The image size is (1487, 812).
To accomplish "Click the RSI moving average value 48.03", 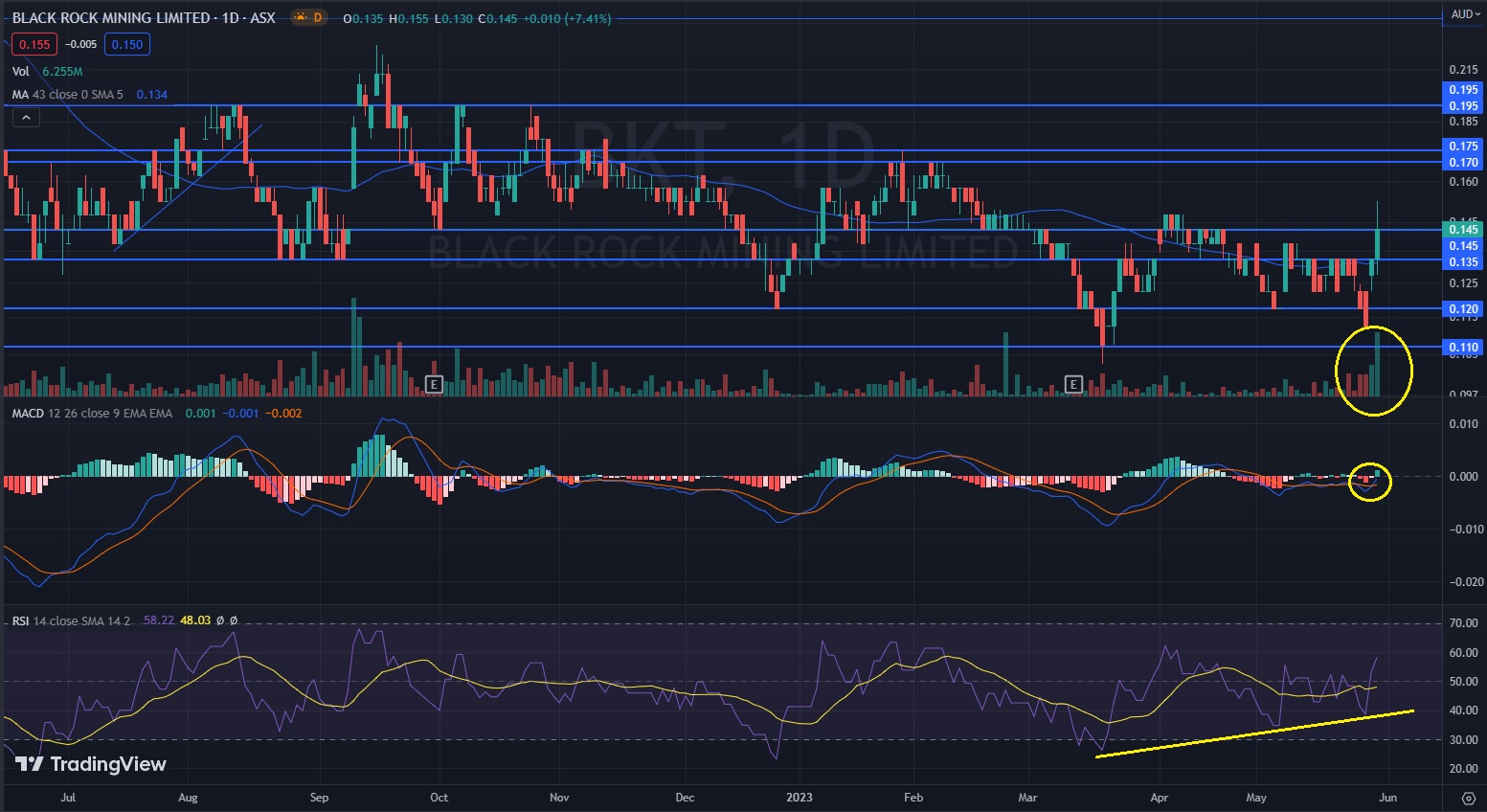I will (x=195, y=620).
